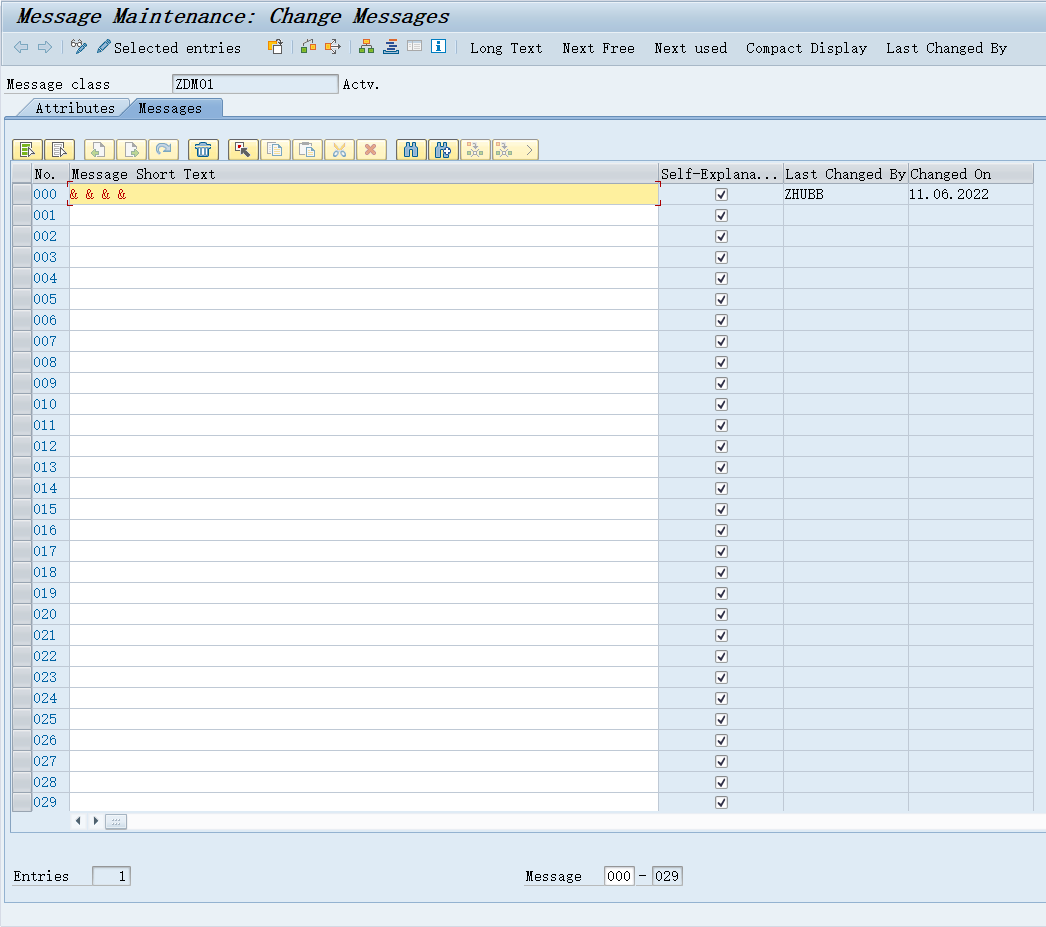Screen dimensions: 1046x927
Task: Toggle Self-Explanatory checkbox for message 010
Action: [721, 404]
